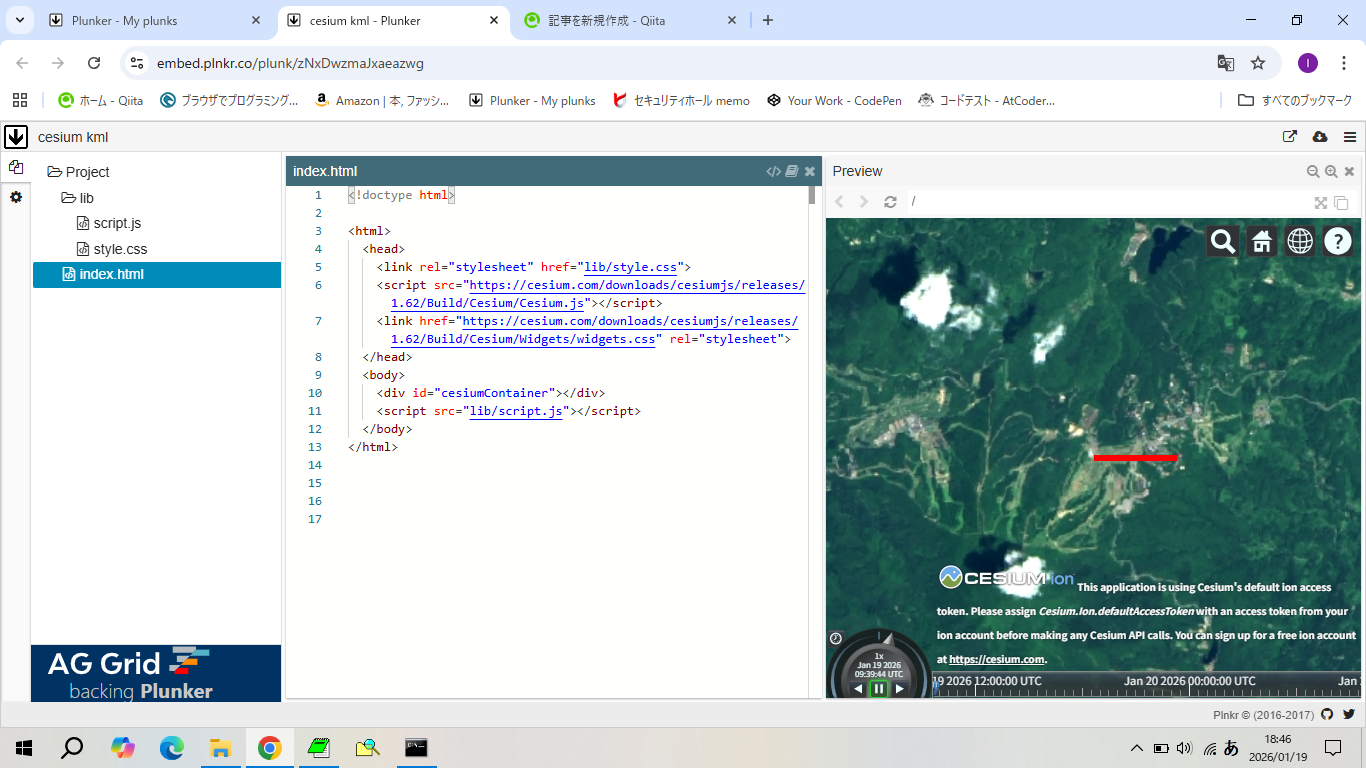Image resolution: width=1366 pixels, height=768 pixels.
Task: Expand preview to fullscreen
Action: (x=1321, y=202)
